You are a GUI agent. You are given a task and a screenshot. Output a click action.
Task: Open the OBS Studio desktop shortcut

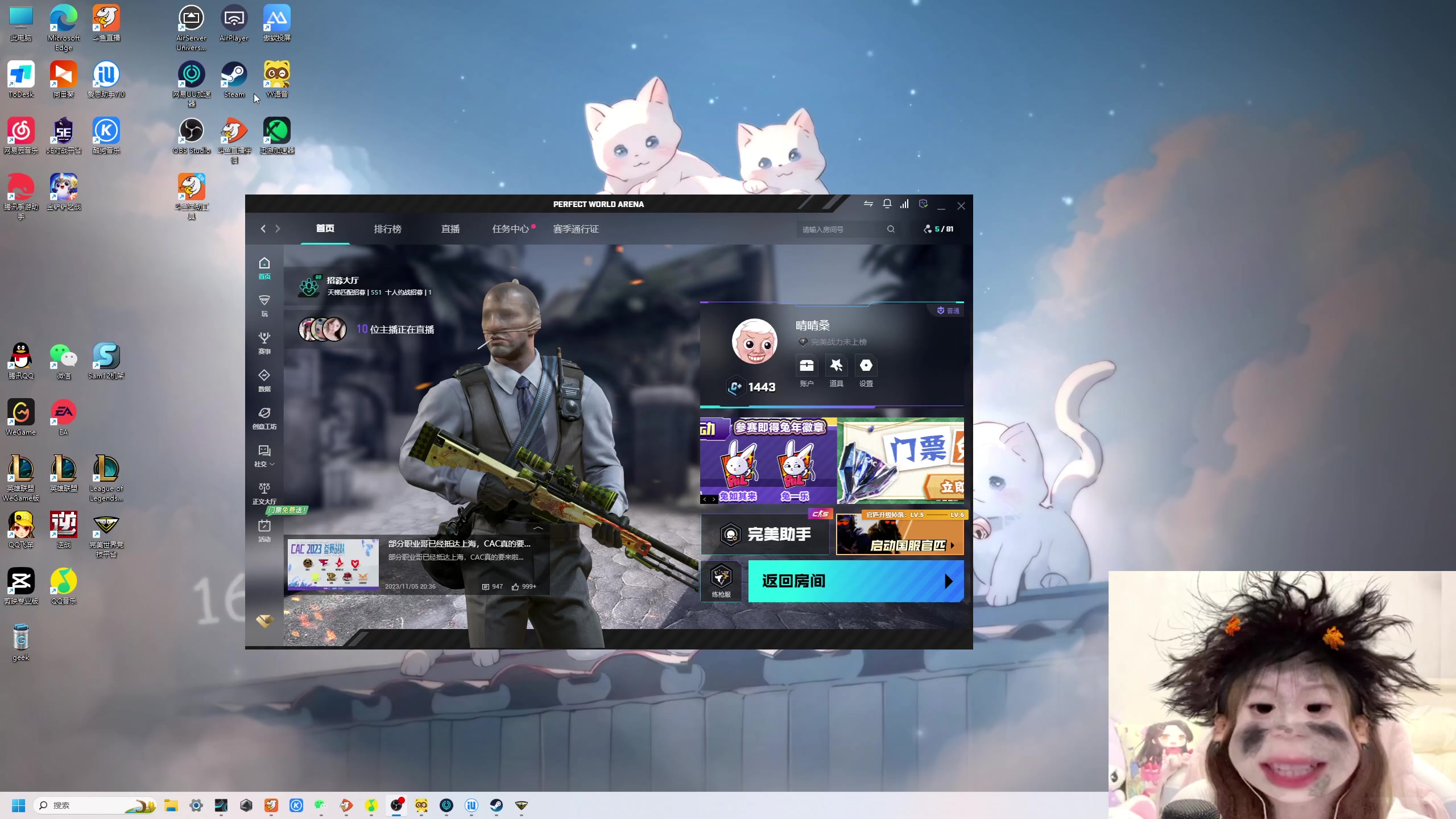click(192, 136)
